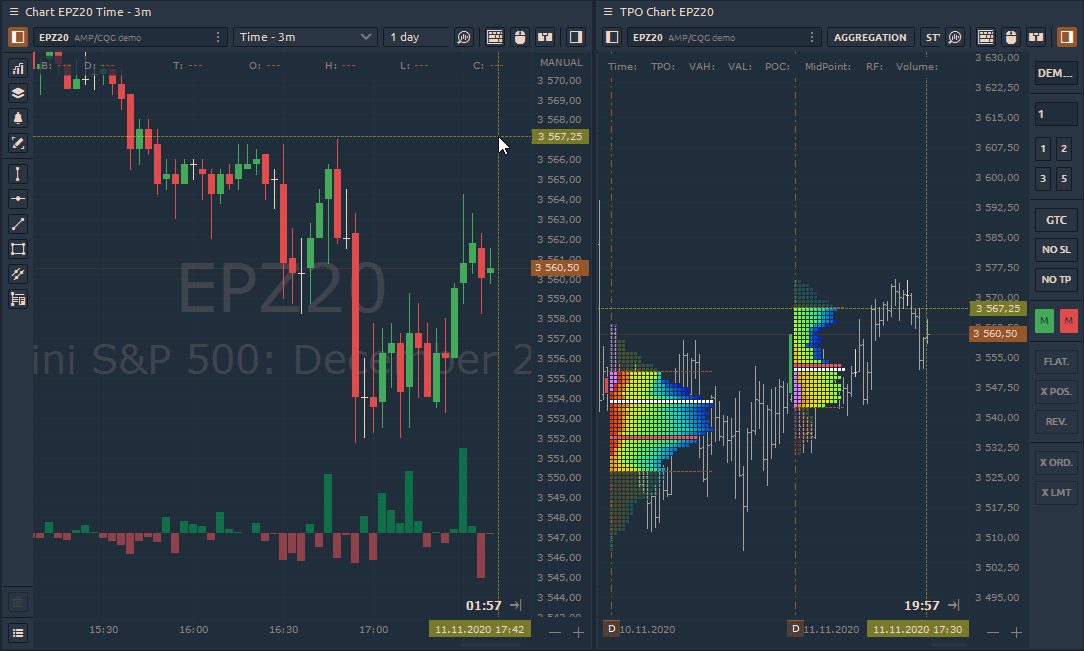Click the 3 560,50 price label in Chart EPZ20

pos(560,267)
